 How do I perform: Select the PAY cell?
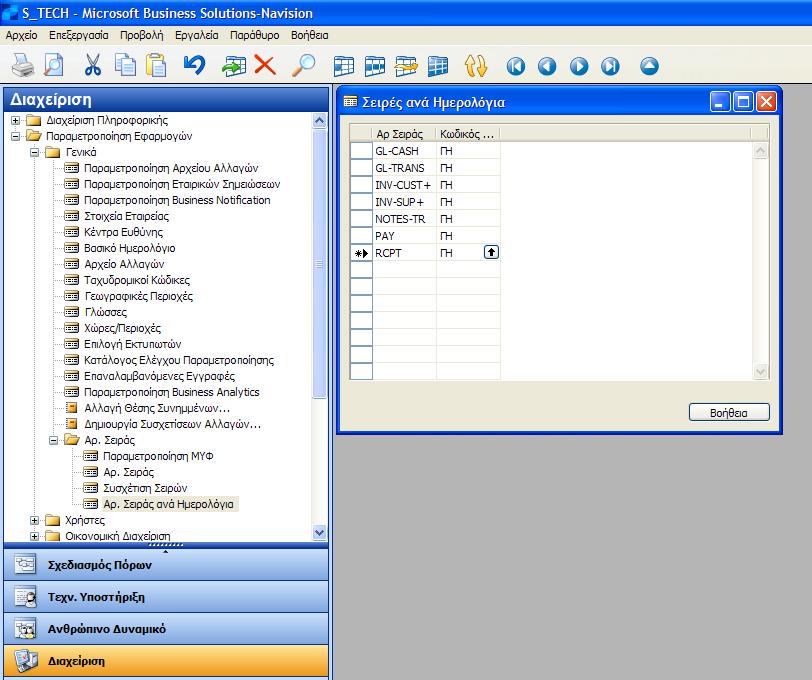coord(404,236)
